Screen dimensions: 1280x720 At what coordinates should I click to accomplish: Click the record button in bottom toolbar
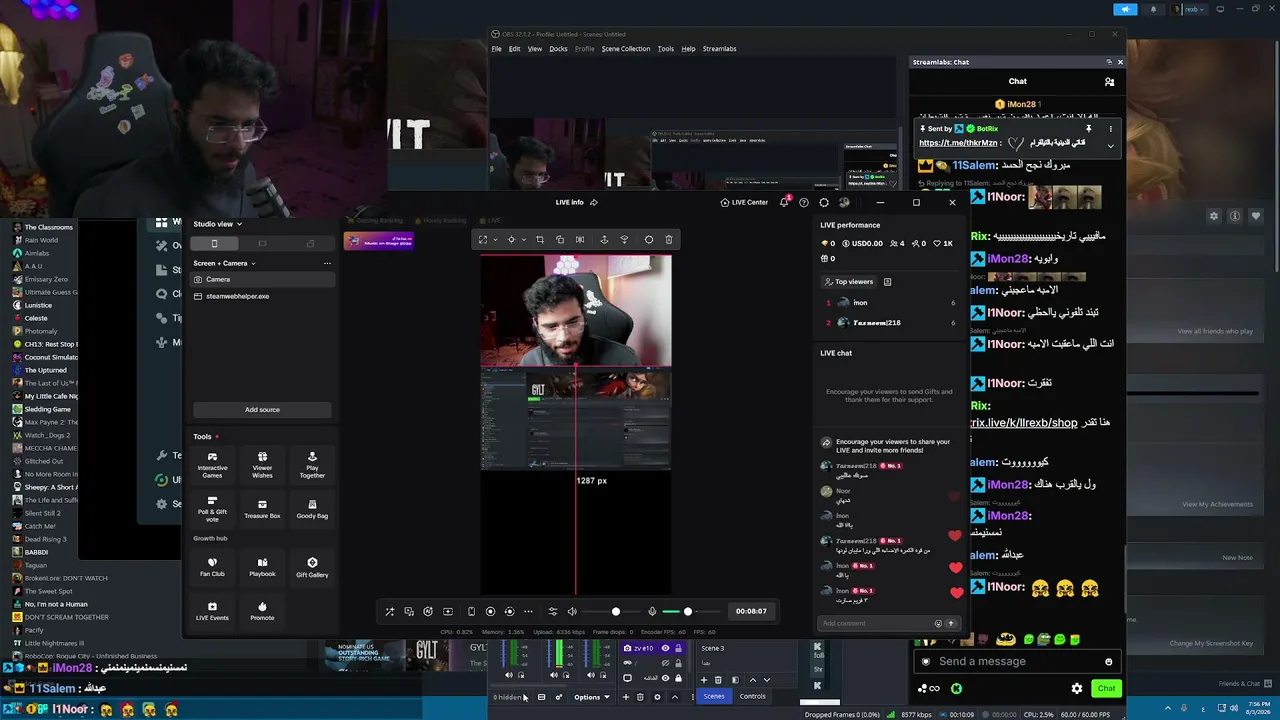pos(490,612)
